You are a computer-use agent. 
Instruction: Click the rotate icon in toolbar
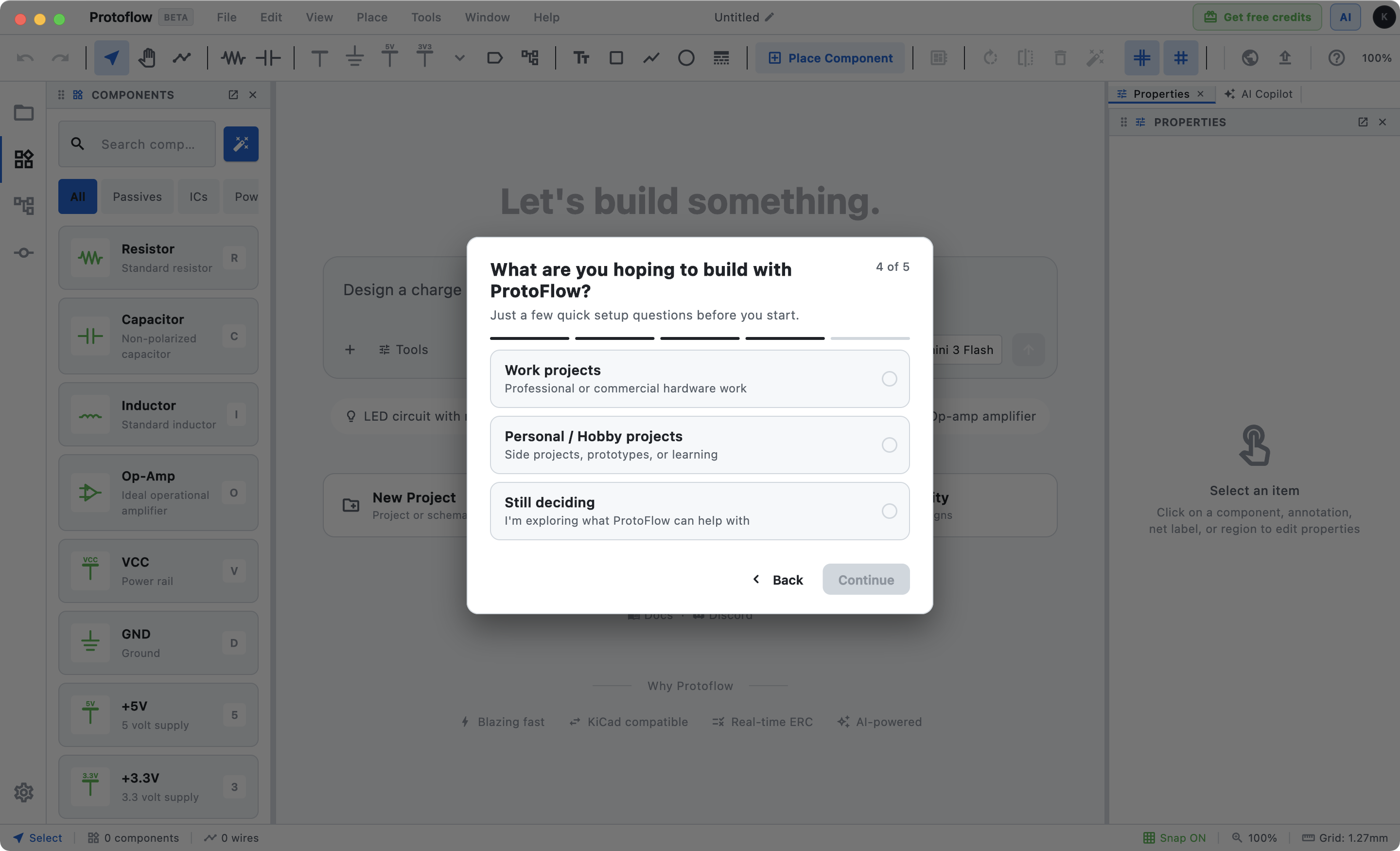[990, 57]
